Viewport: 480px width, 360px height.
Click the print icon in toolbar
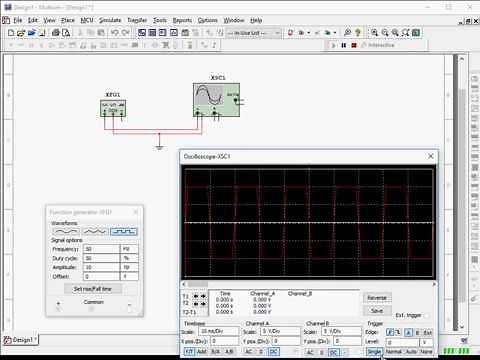click(x=56, y=33)
